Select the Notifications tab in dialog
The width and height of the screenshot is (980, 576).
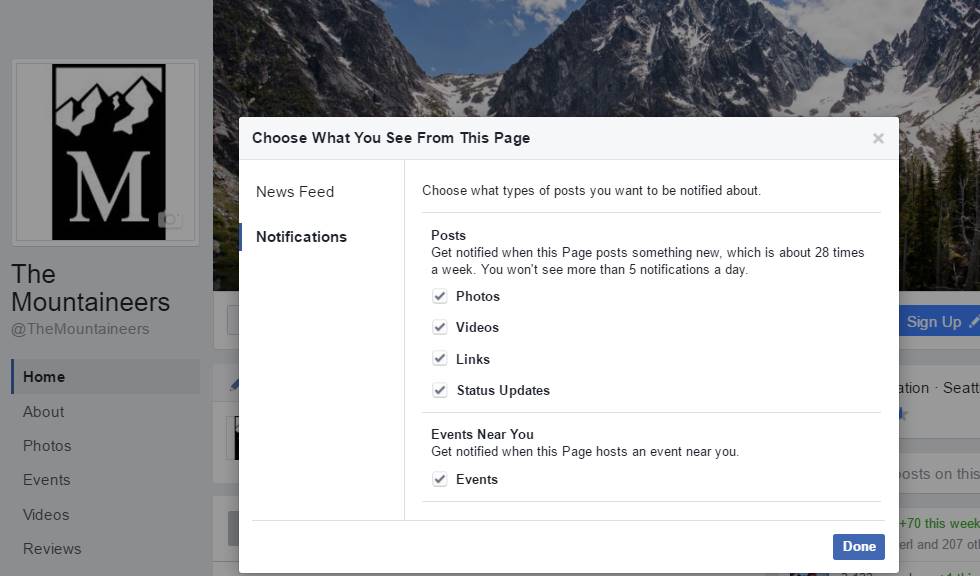(x=301, y=237)
